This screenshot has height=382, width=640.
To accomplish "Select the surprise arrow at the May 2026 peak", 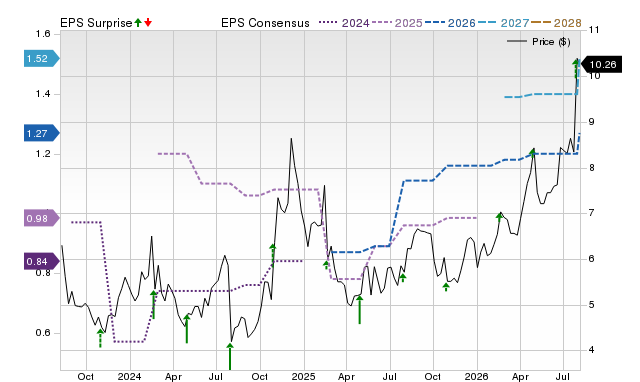I will point(532,153).
